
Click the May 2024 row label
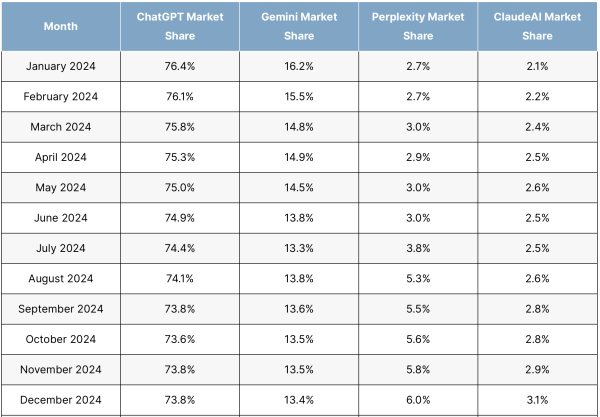tap(61, 188)
